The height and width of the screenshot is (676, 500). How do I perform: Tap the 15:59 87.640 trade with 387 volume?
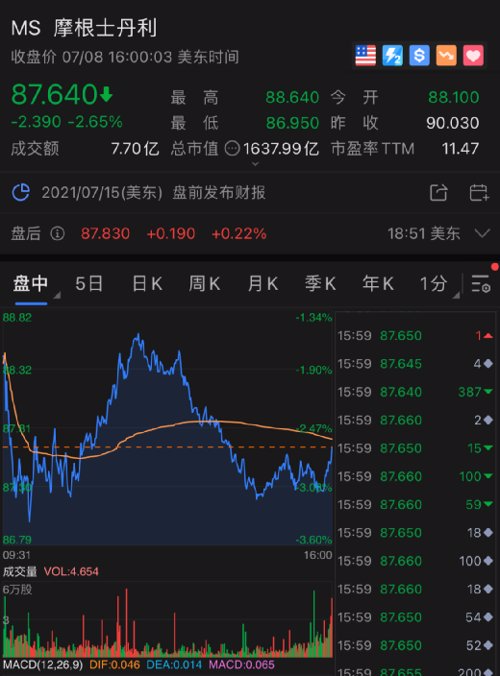pos(415,392)
